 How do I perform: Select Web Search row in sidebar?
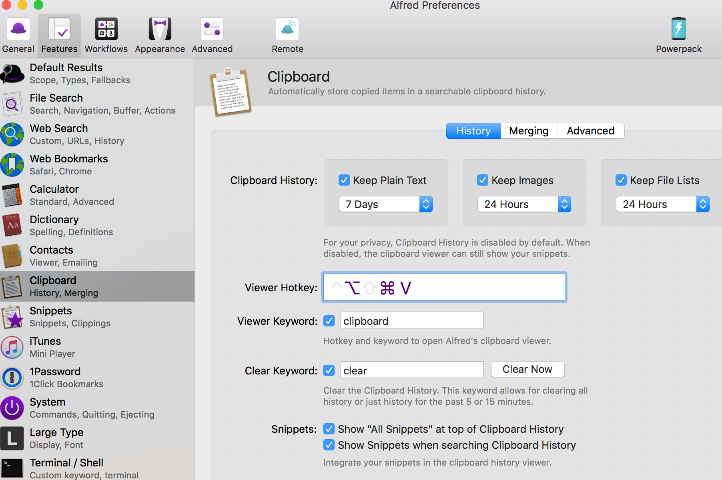[x=97, y=135]
